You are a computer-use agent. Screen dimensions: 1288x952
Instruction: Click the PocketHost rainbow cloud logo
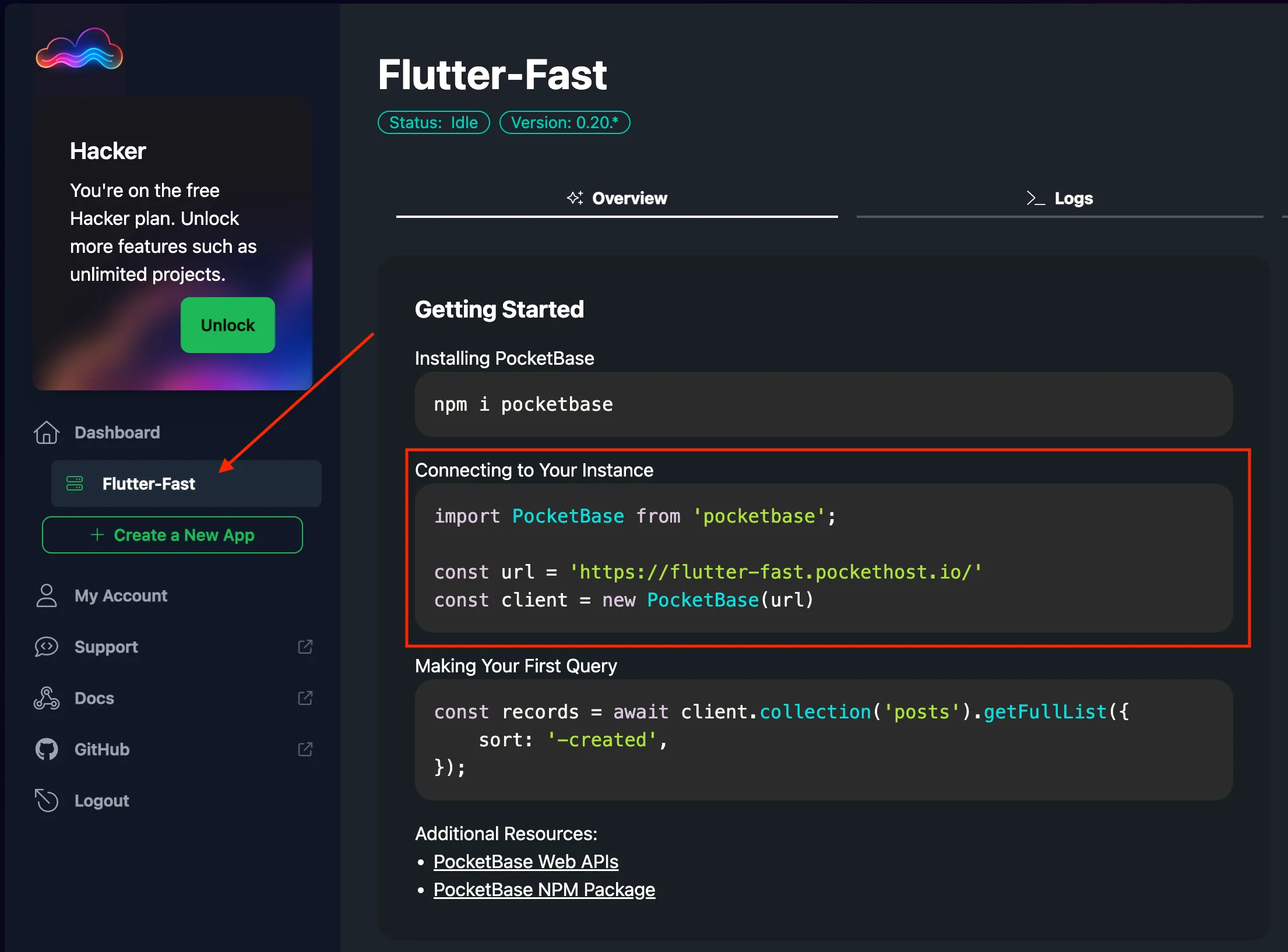[x=79, y=49]
